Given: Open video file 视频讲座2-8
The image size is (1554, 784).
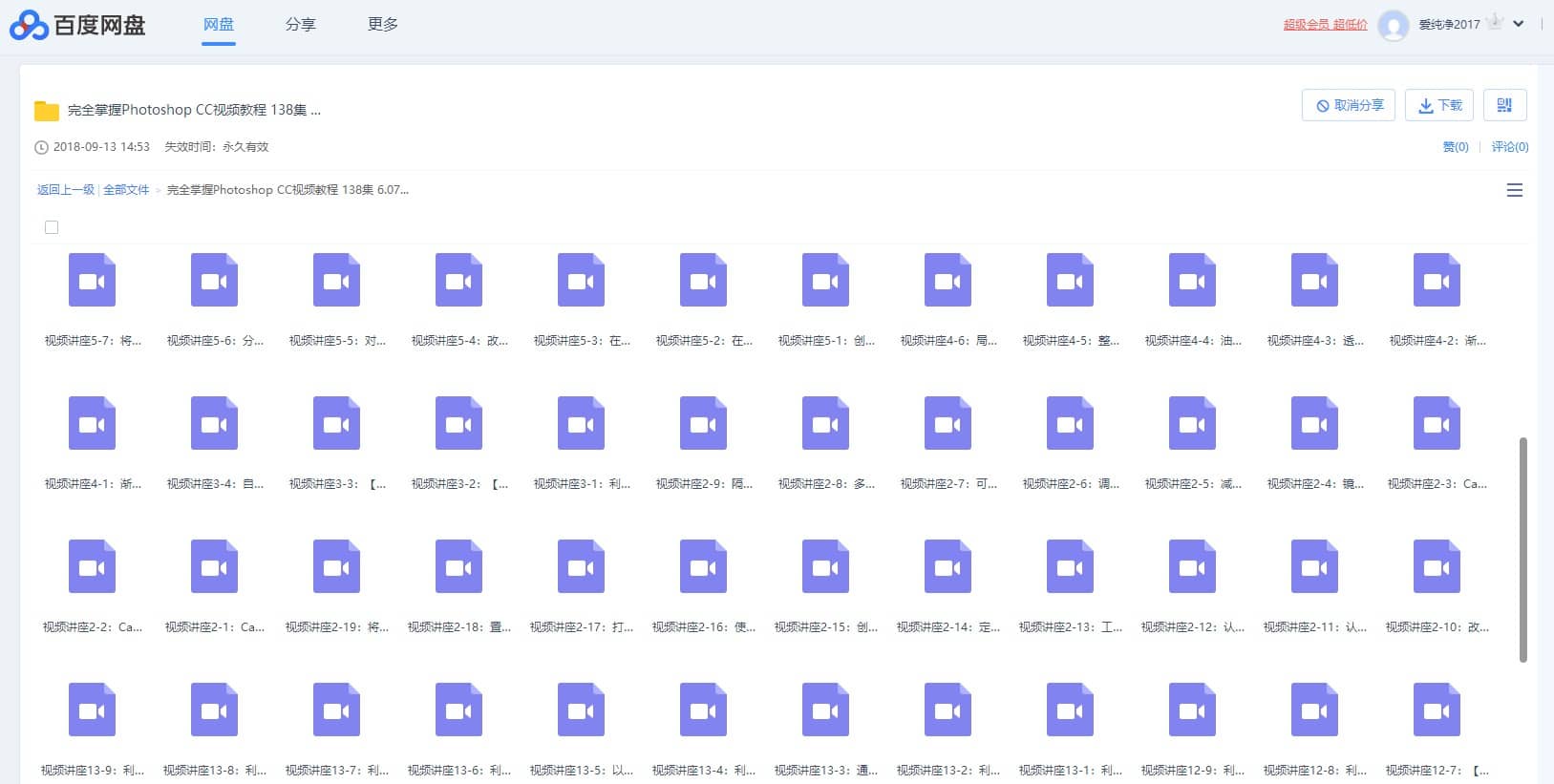Looking at the screenshot, I should point(826,423).
